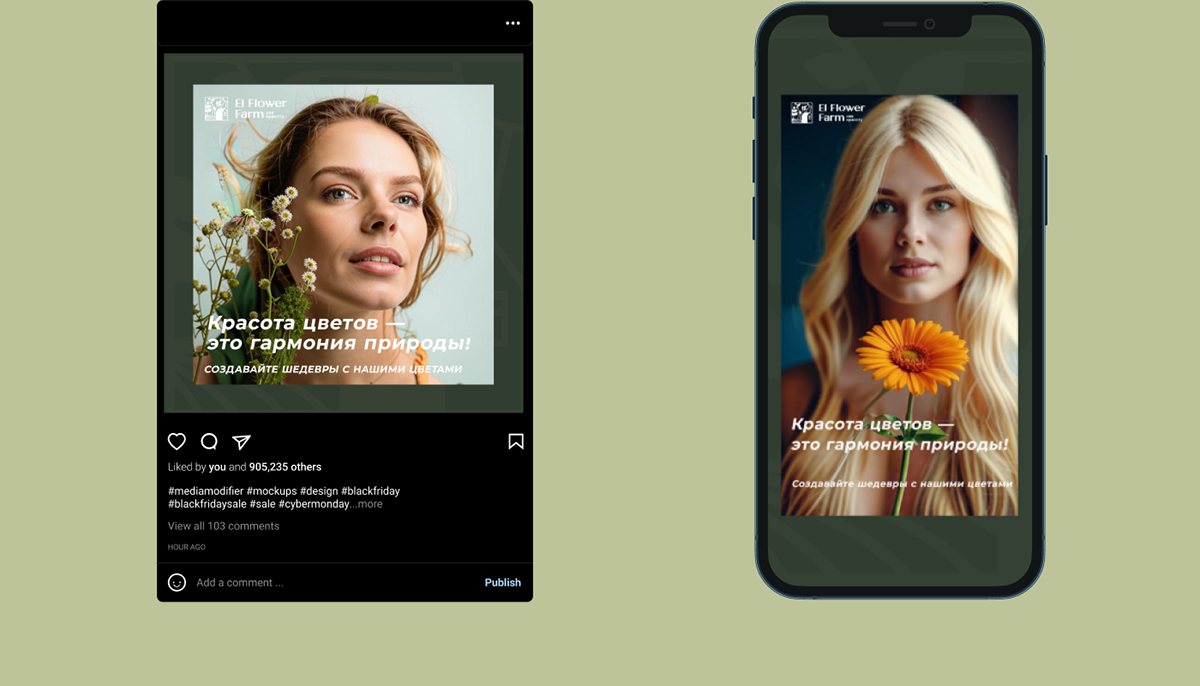The height and width of the screenshot is (686, 1200).
Task: Open View all 103 comments
Action: pos(223,526)
